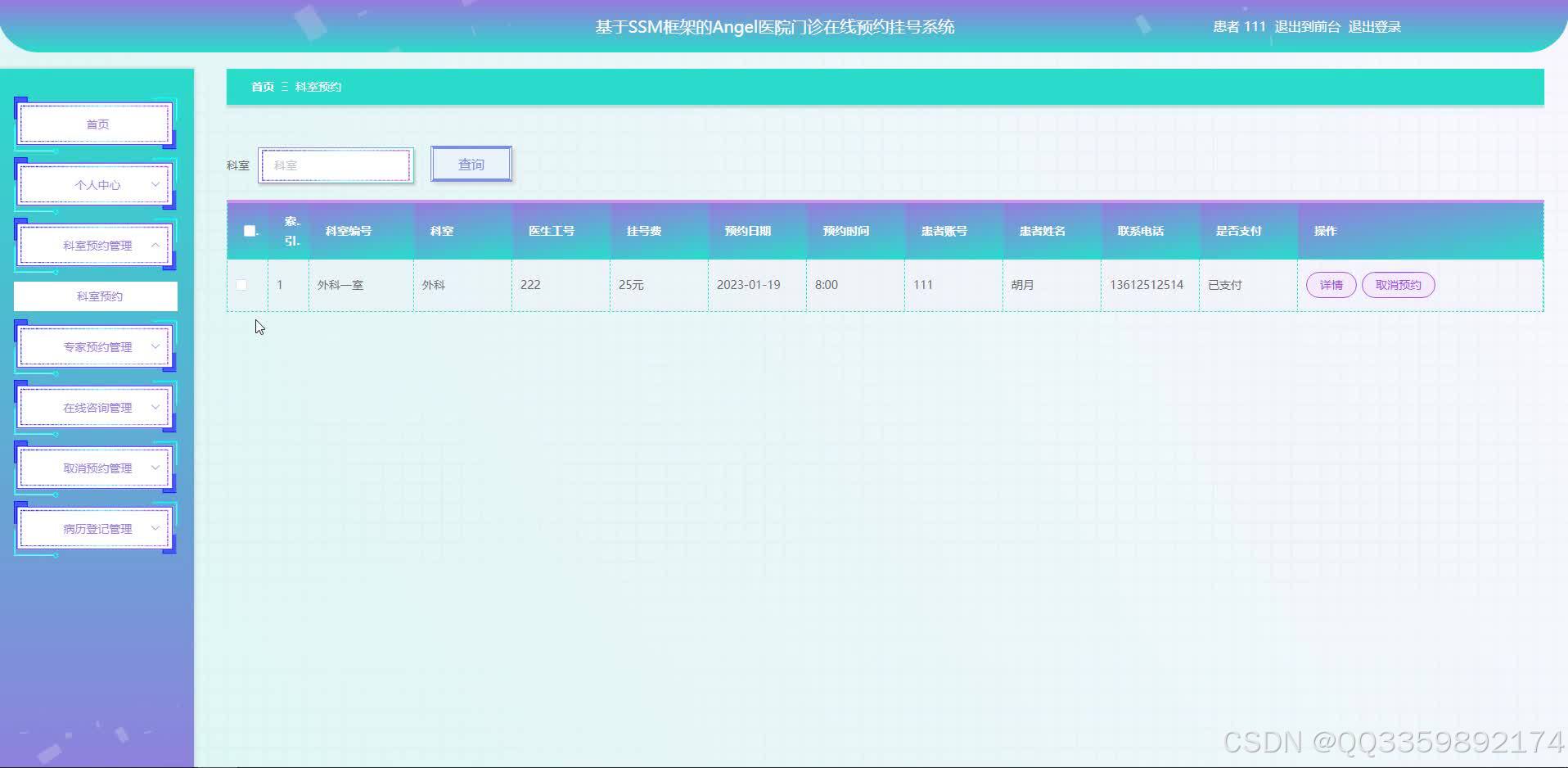Open the 科室预约管理 sidebar menu
This screenshot has width=1568, height=768.
[x=95, y=246]
